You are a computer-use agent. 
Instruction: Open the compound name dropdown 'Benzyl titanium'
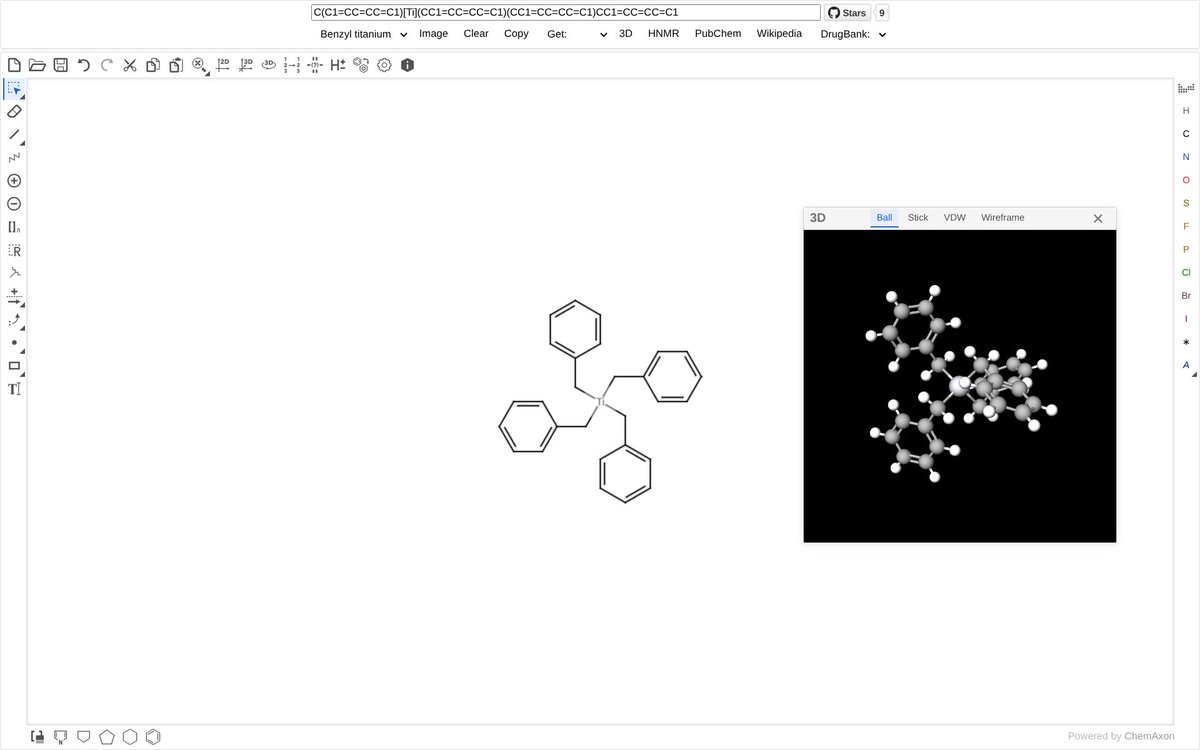tap(364, 34)
